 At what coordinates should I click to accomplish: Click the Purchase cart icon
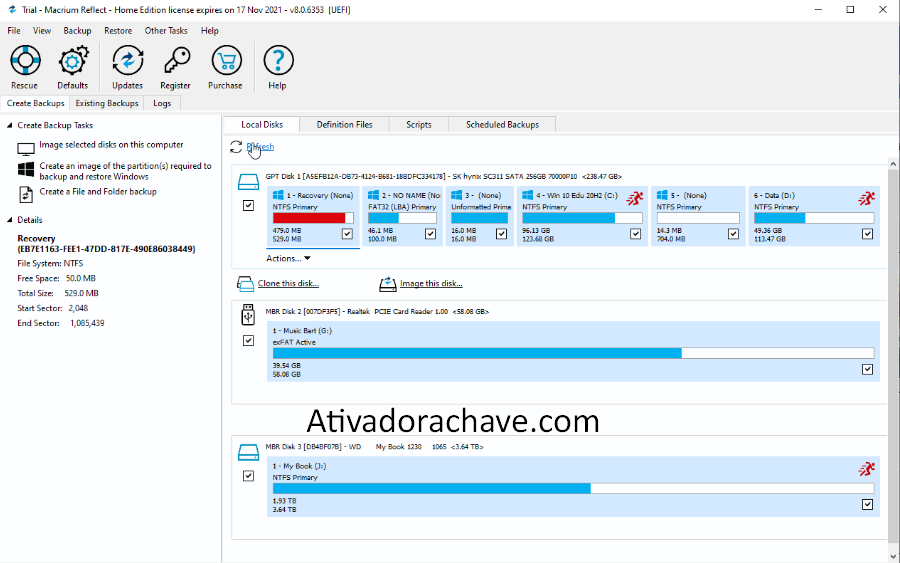tap(225, 62)
